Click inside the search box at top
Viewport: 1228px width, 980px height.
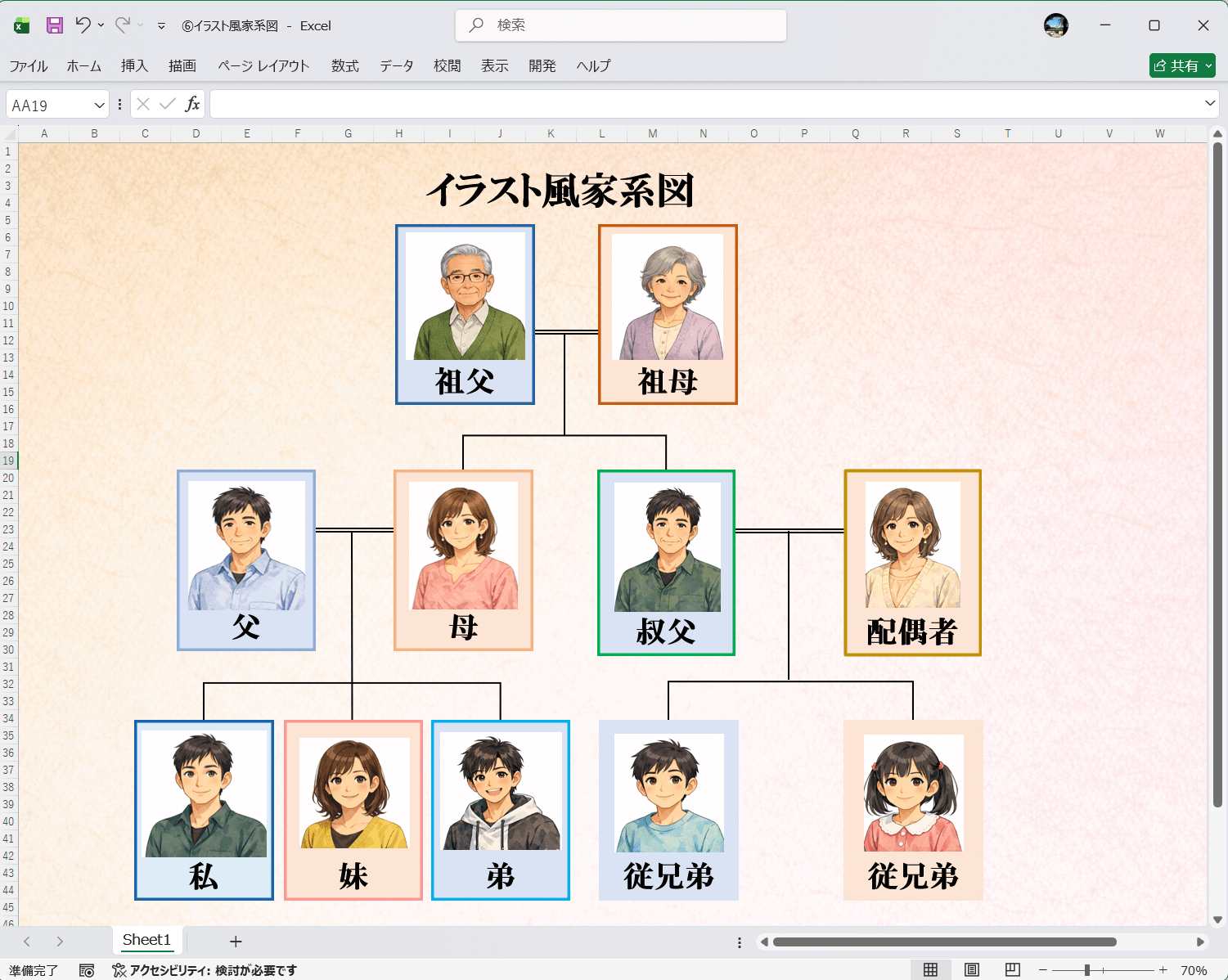(620, 25)
